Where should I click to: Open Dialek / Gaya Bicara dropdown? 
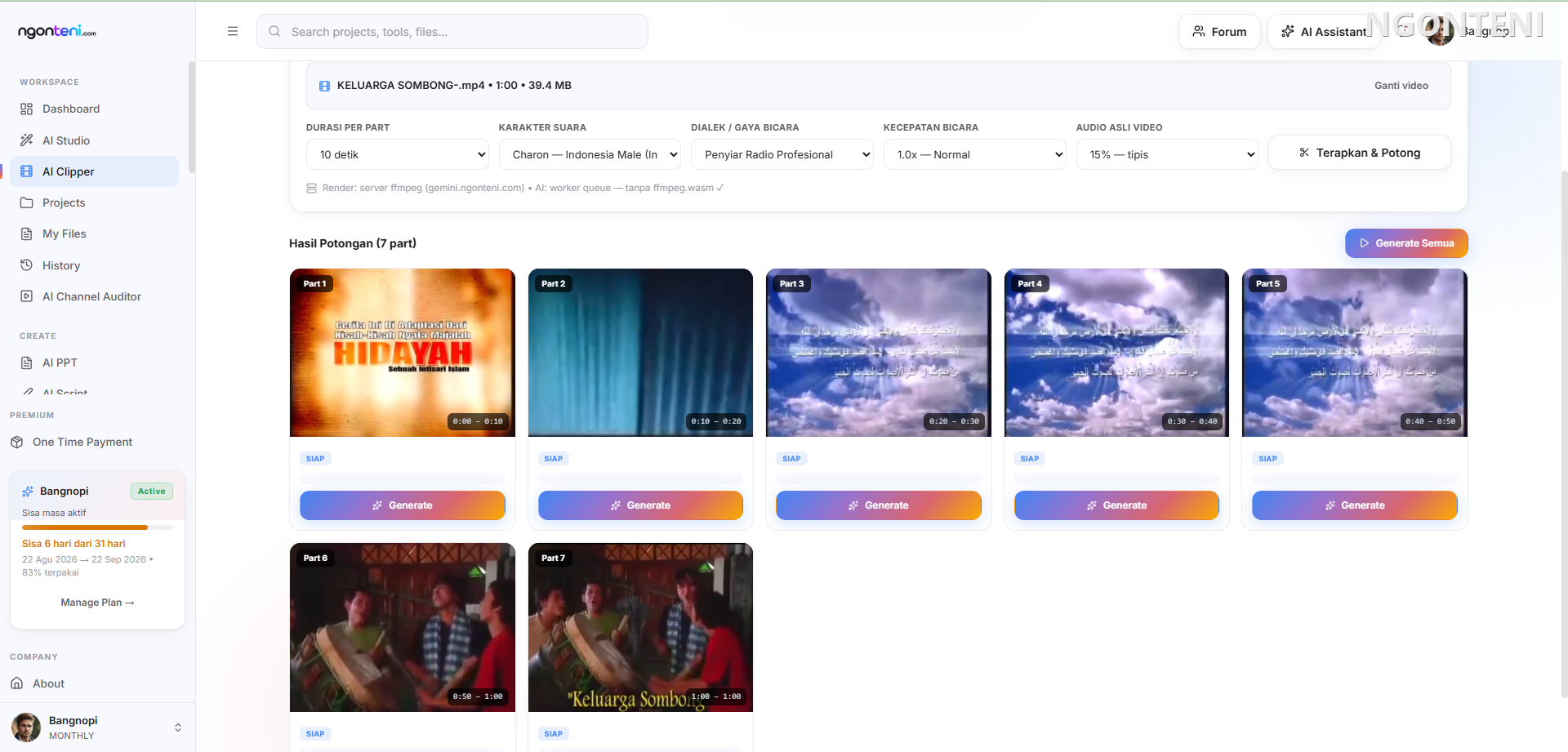[782, 154]
